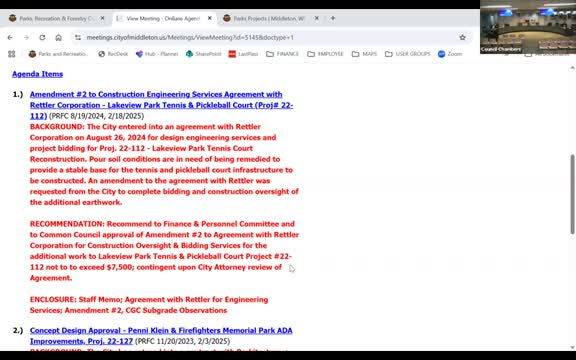Click the BACKGROUND paragraph text of item 1
The height and width of the screenshot is (360, 576).
164,164
